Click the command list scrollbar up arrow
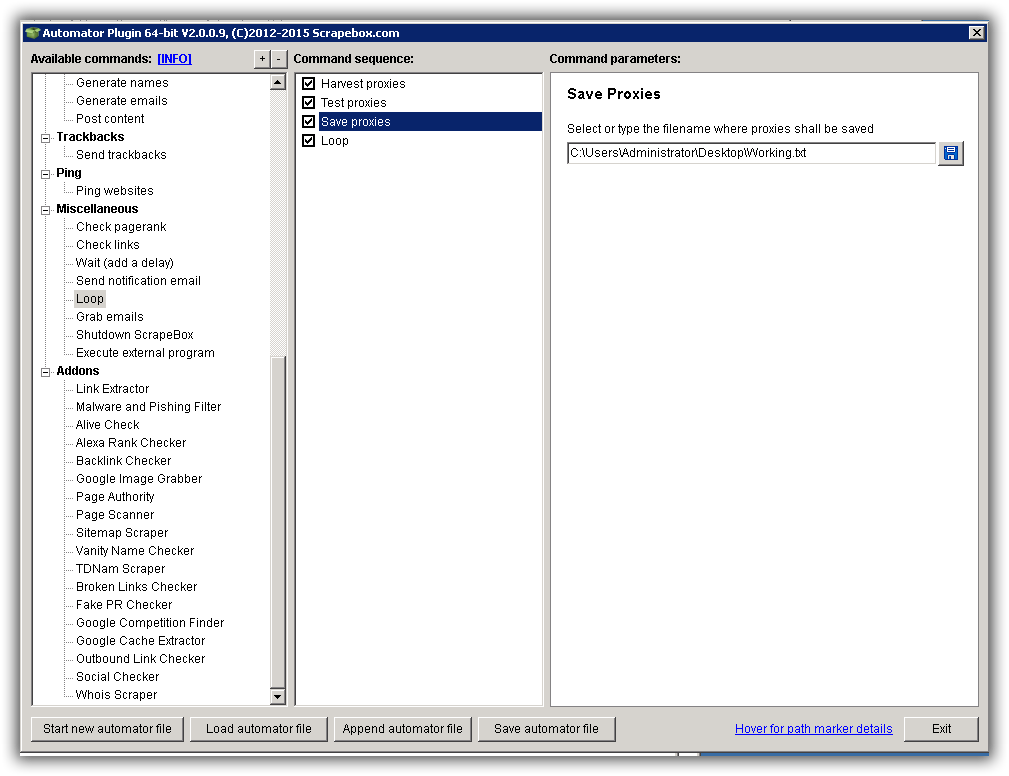The height and width of the screenshot is (776, 1009). [278, 82]
